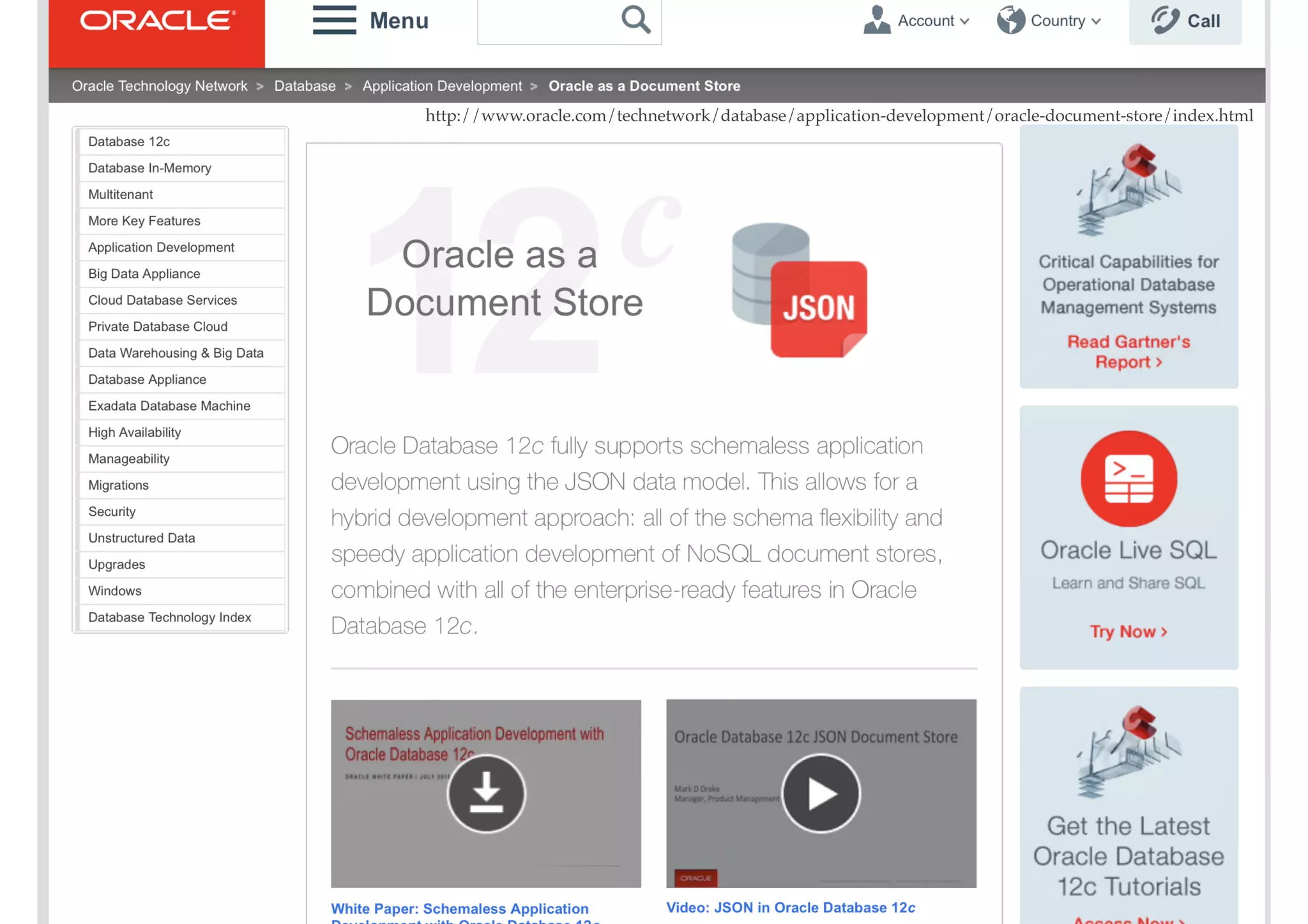Click the Gartner report graphic illustration
The image size is (1308, 924).
pos(1129,190)
